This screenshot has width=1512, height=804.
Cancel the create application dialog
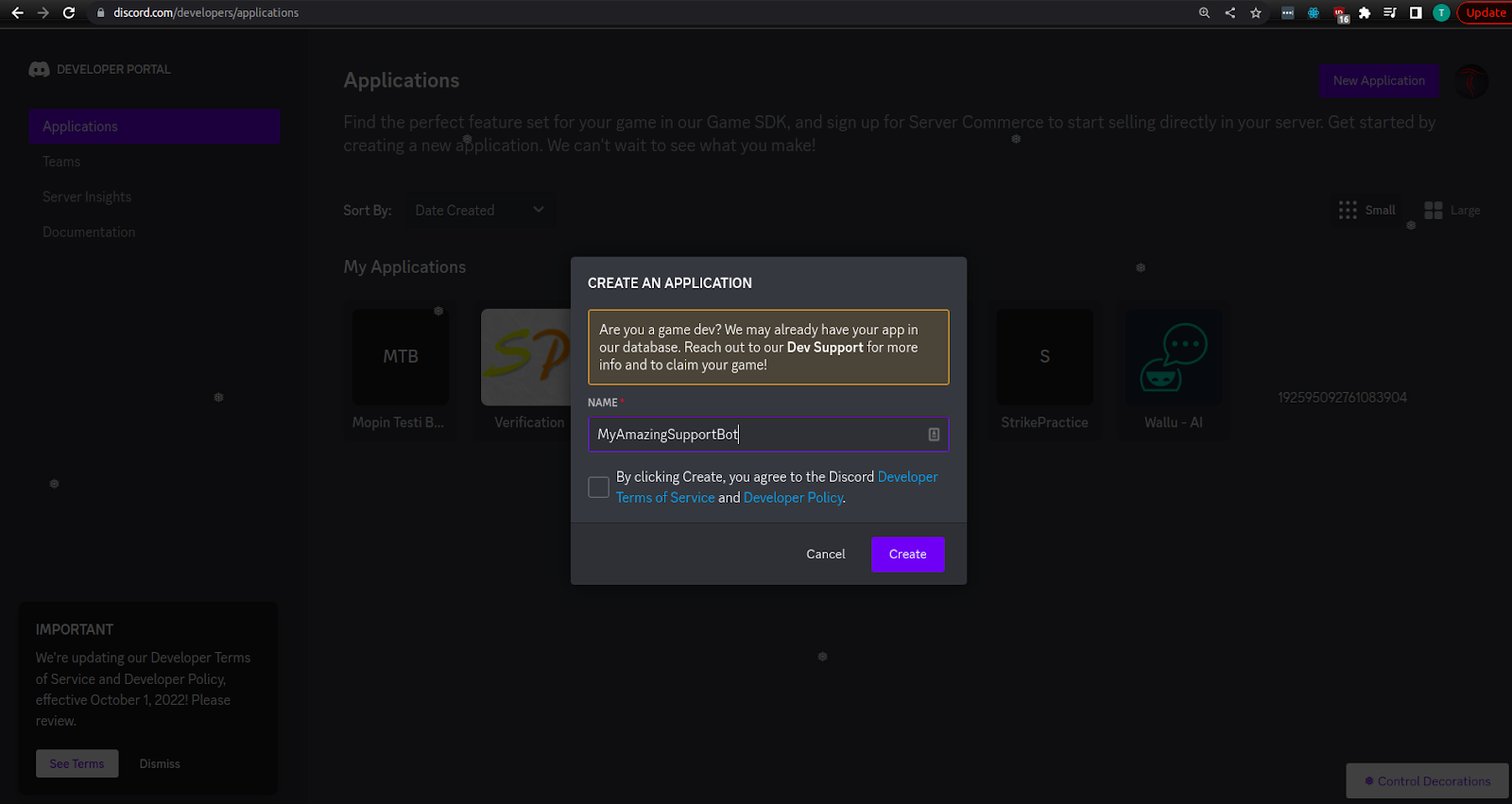[826, 555]
